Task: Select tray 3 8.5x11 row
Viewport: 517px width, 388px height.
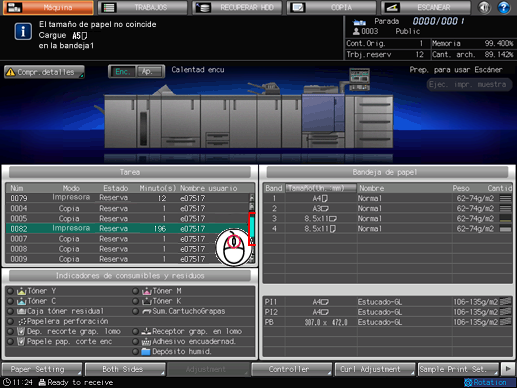Action: pos(388,219)
